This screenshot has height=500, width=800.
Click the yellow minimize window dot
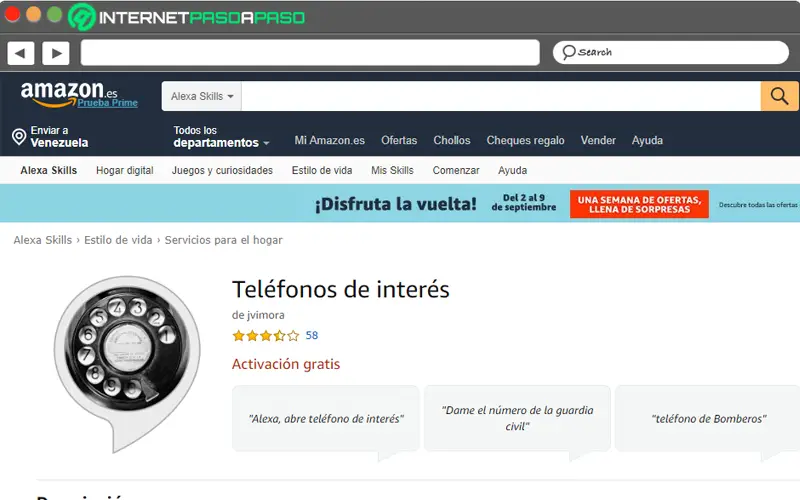[x=33, y=14]
